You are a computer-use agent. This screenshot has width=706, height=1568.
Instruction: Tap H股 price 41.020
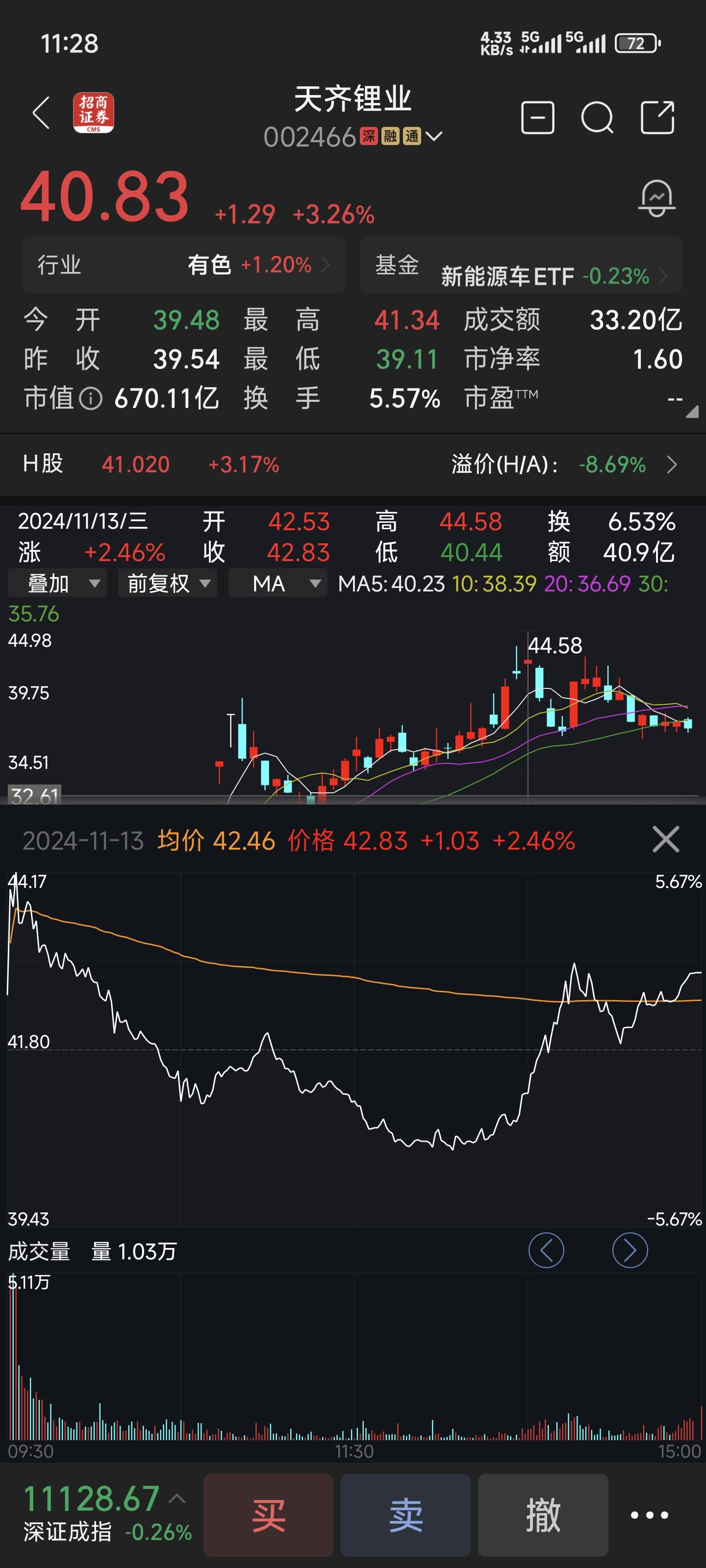[x=135, y=465]
